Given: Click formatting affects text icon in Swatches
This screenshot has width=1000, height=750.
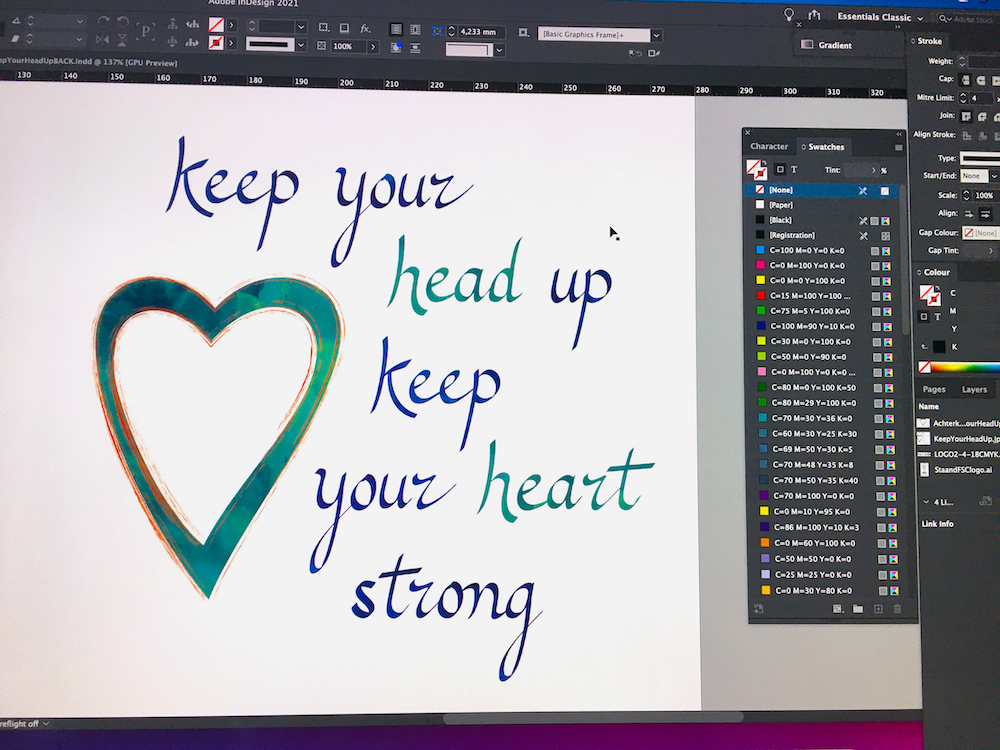Looking at the screenshot, I should coord(794,170).
